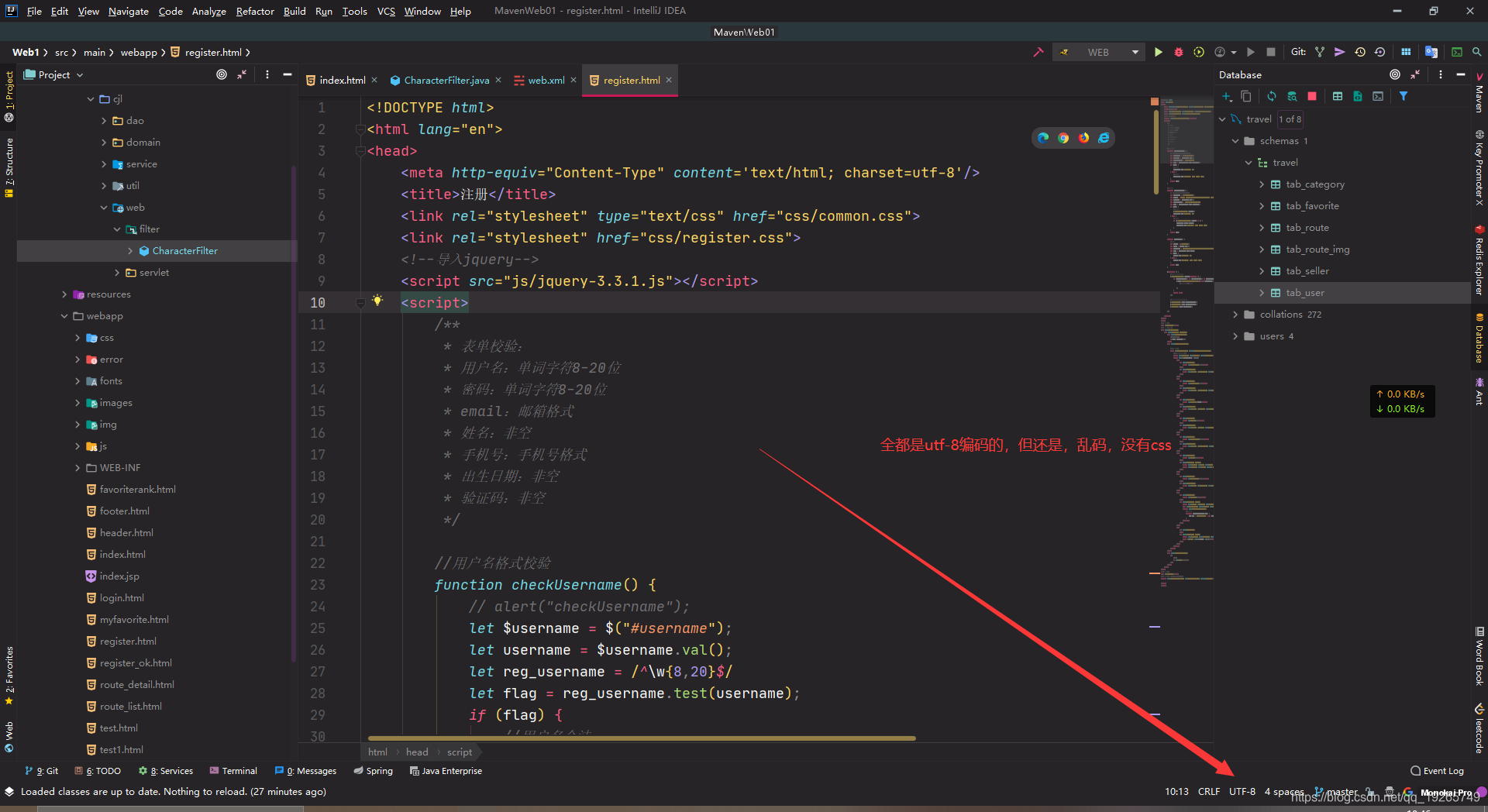
Task: Select myfavorite.html in the project tree
Action: (x=134, y=620)
